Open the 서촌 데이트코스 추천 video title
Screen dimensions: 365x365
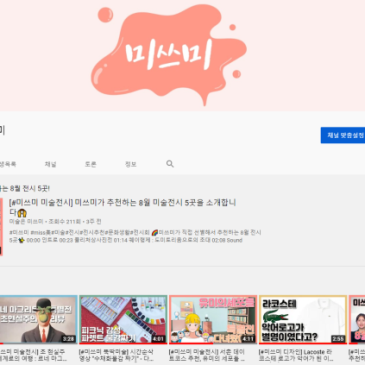pos(207,355)
